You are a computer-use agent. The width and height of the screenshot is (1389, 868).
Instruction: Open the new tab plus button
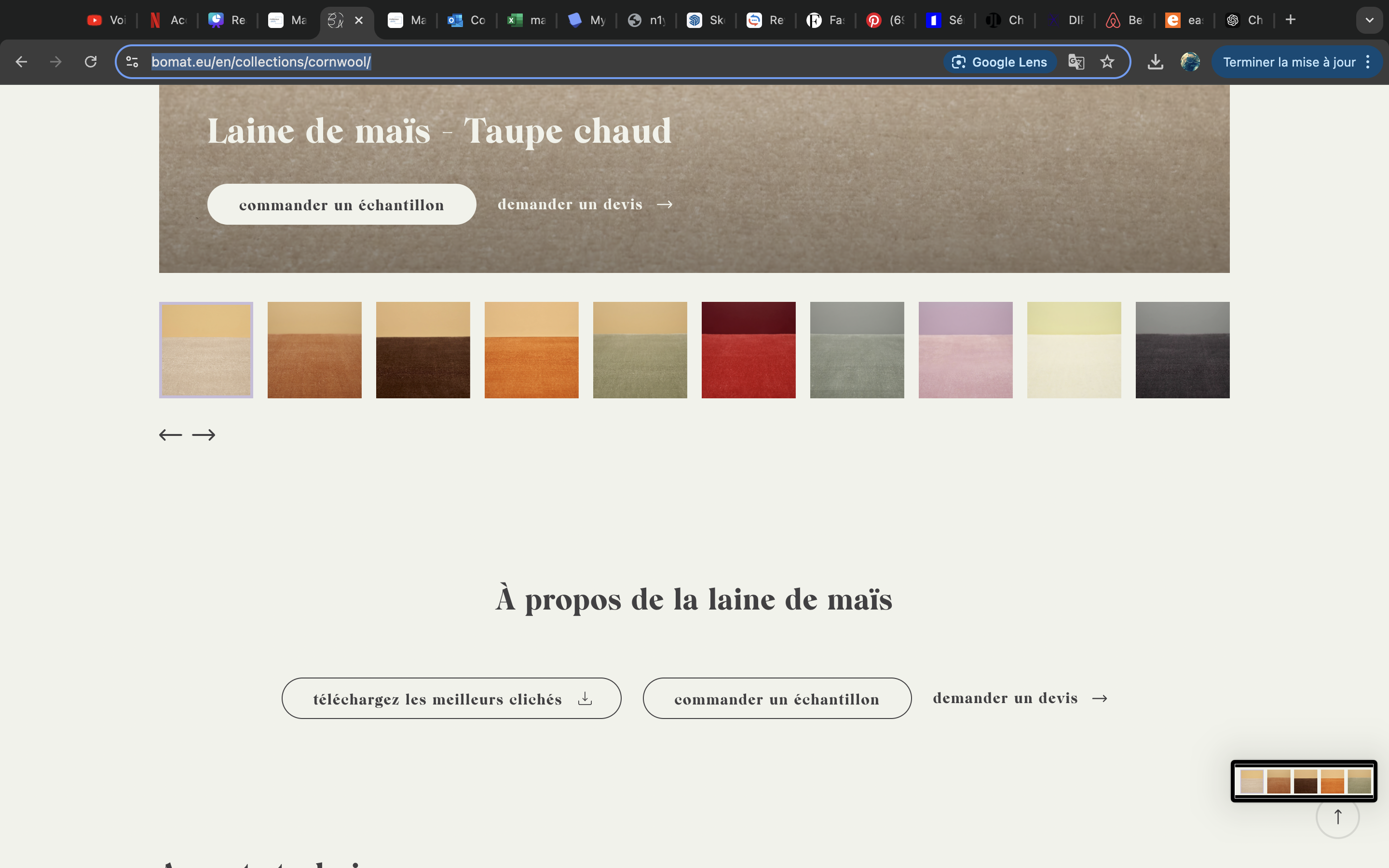coord(1291,20)
